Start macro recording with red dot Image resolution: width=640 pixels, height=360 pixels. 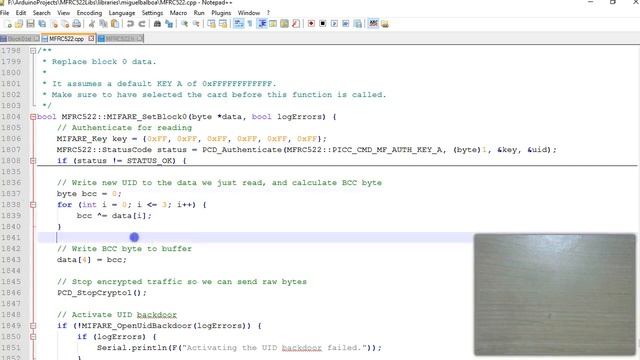coord(311,24)
